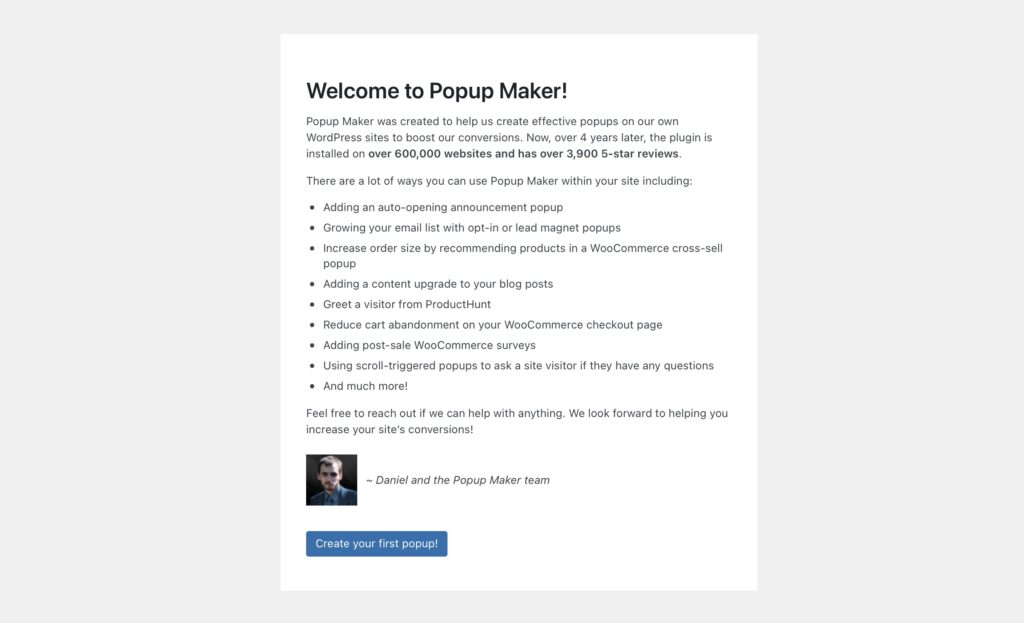Click the "And much more!" bullet item
Image resolution: width=1024 pixels, height=623 pixels.
[x=365, y=386]
